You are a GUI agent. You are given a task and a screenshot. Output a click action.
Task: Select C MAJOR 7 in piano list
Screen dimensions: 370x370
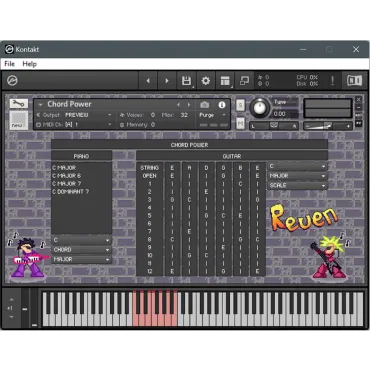click(x=67, y=184)
